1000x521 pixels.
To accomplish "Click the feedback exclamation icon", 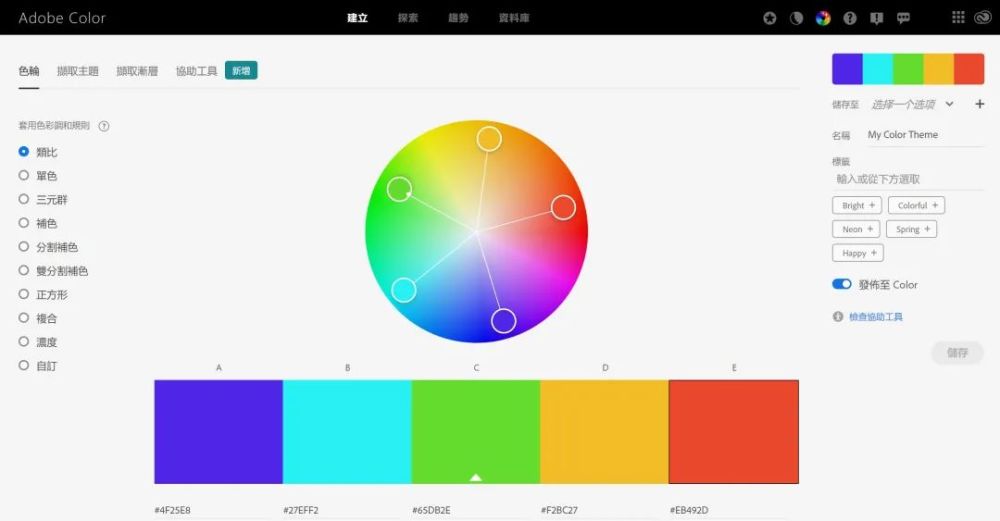I will [876, 18].
